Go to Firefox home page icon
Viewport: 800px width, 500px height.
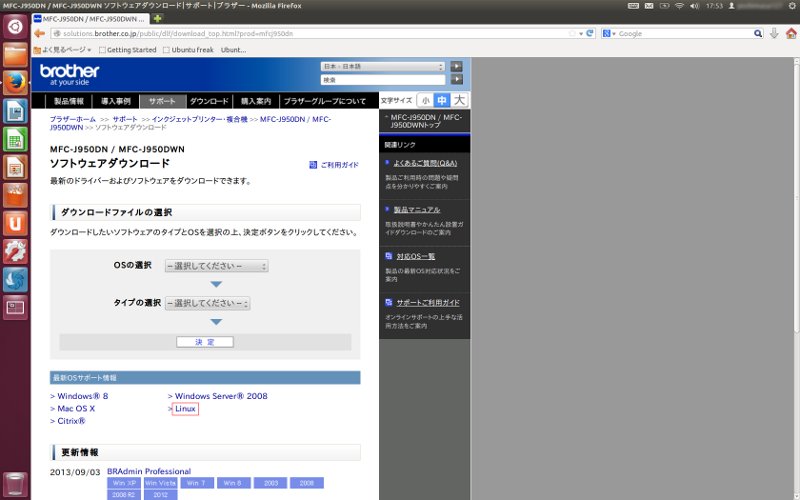791,33
